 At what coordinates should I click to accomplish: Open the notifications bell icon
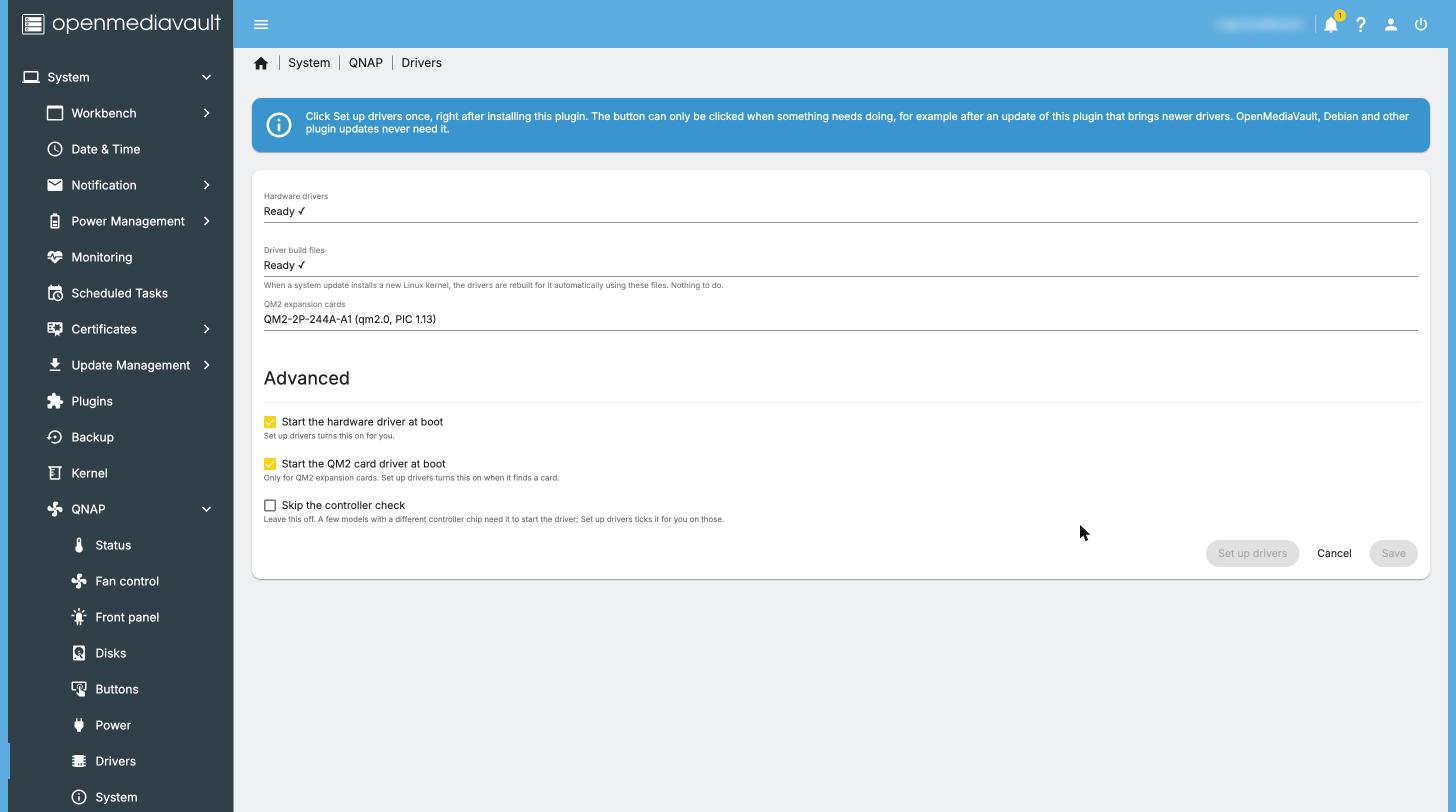pos(1331,24)
